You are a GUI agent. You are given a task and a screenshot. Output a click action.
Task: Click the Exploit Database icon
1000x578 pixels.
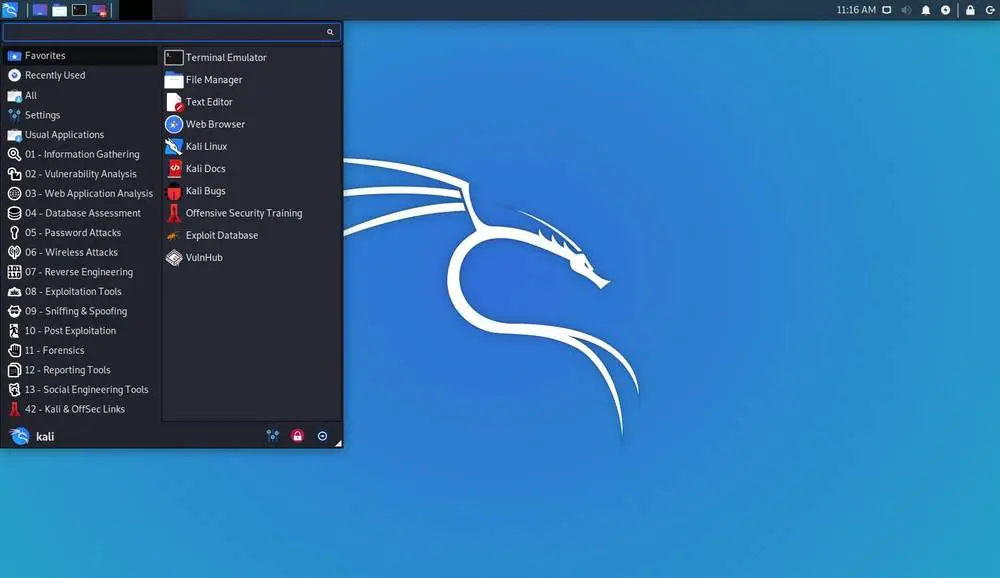[x=174, y=235]
